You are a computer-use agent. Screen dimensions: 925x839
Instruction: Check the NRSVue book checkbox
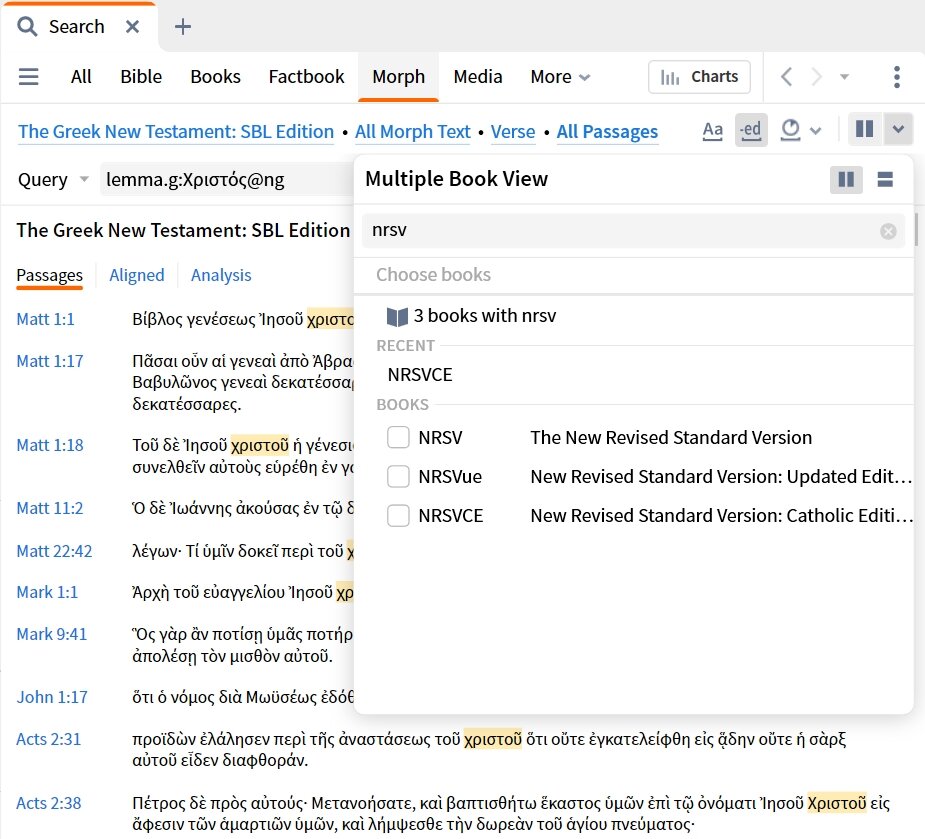click(x=398, y=476)
